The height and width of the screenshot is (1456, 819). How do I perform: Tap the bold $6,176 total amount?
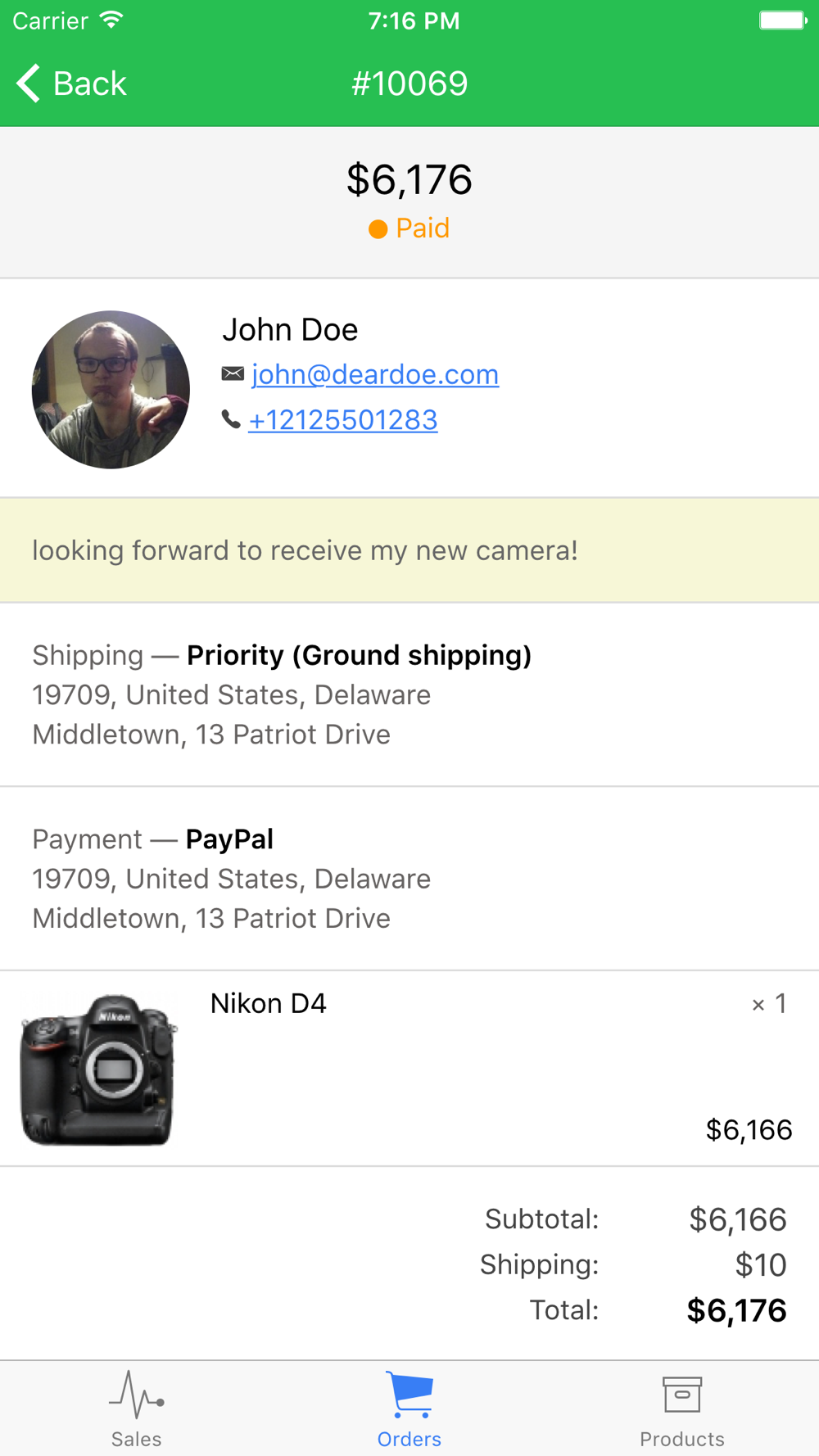pos(736,1311)
